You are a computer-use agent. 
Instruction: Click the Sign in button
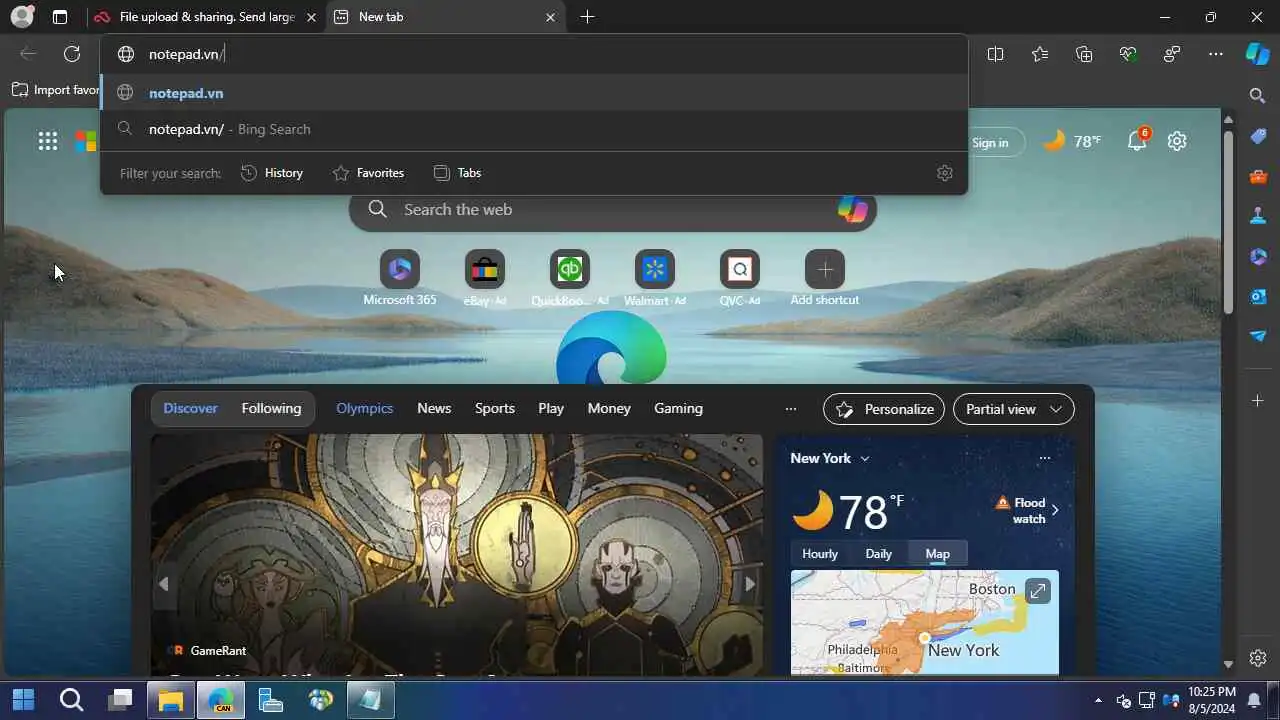990,142
